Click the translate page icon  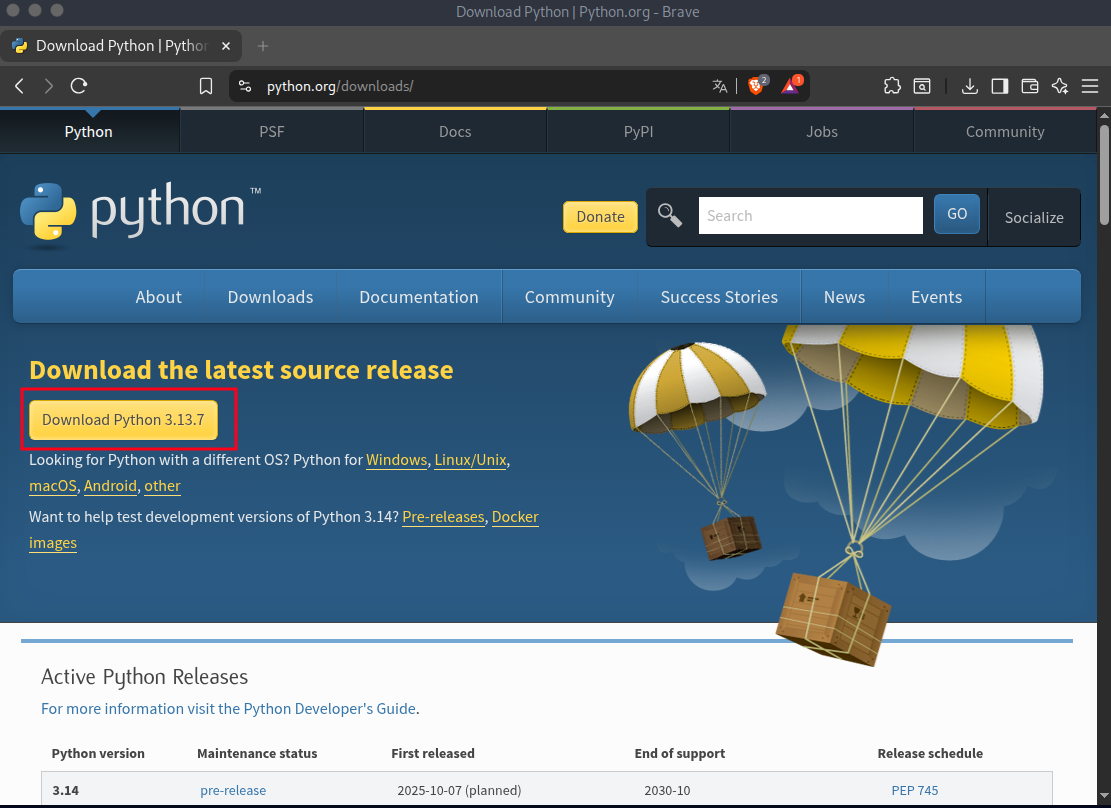(719, 86)
